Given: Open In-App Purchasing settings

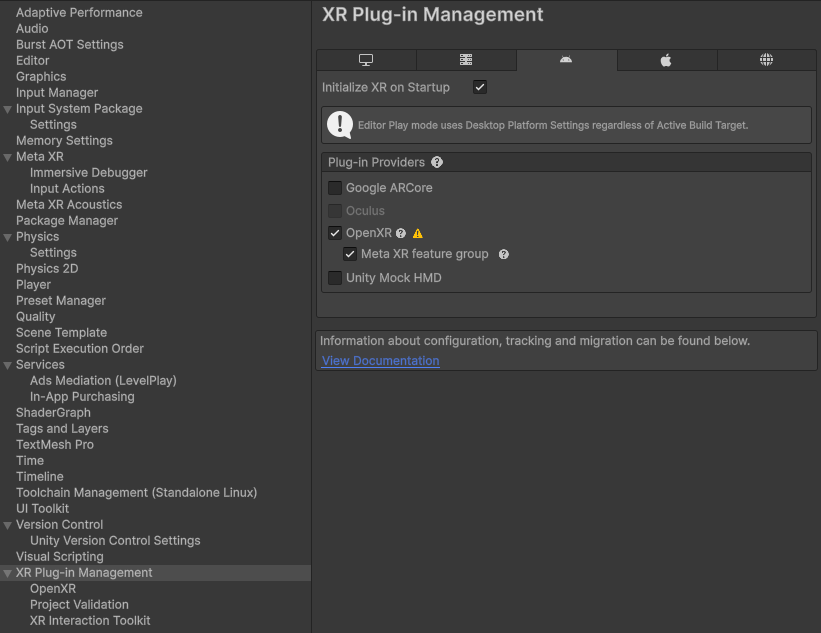Looking at the screenshot, I should pyautogui.click(x=82, y=397).
